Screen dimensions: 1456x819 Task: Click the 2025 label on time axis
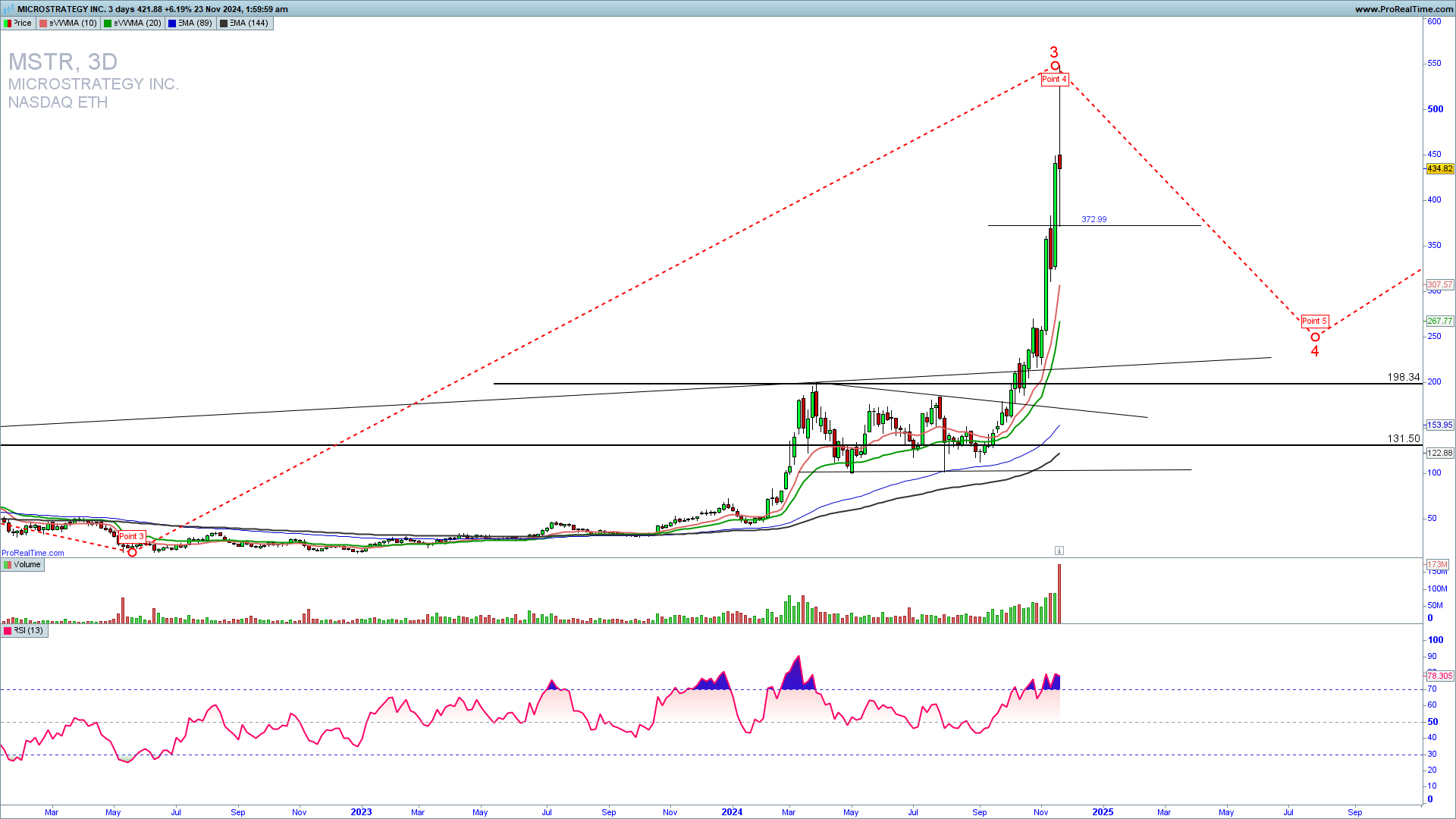click(1103, 812)
